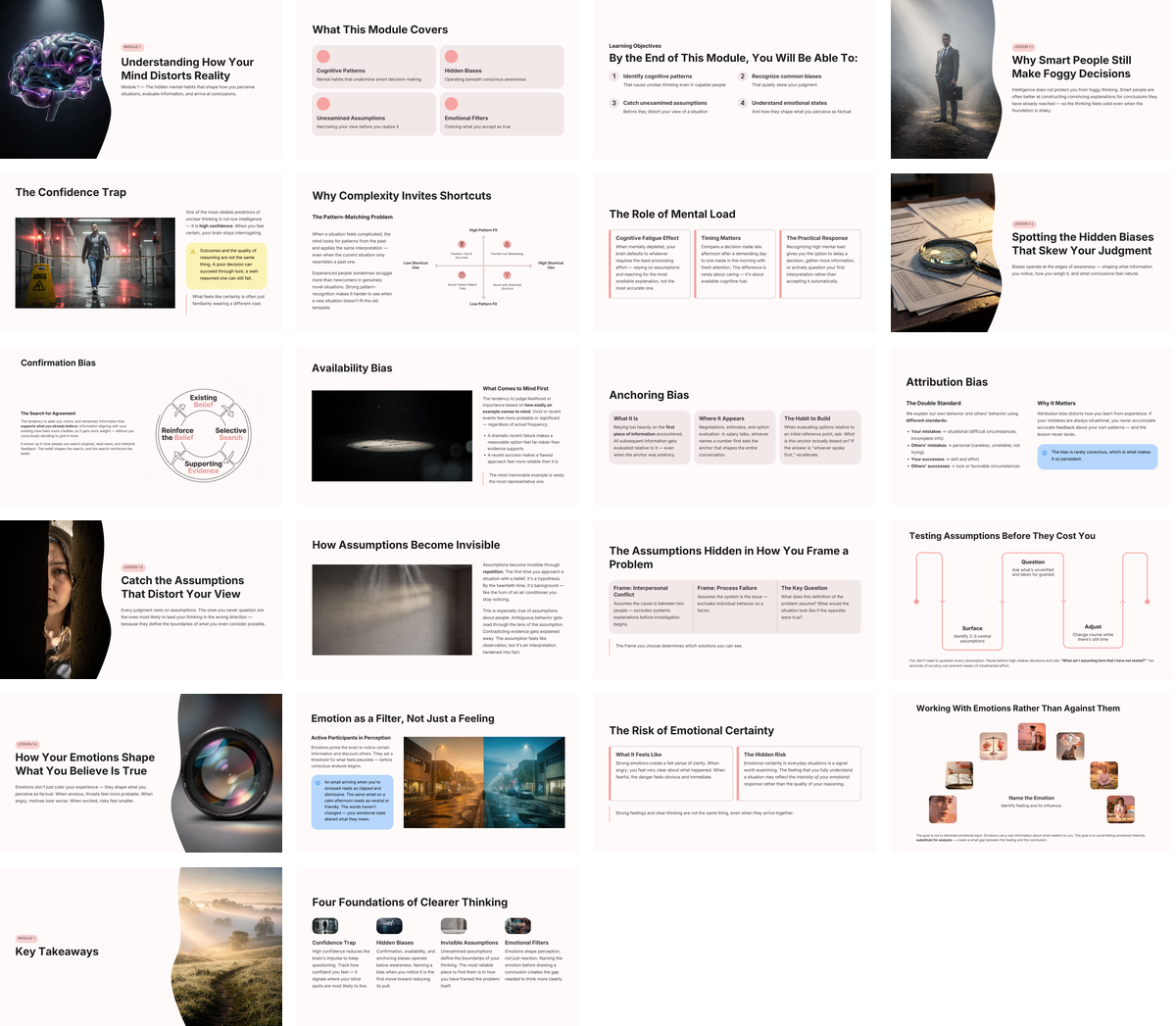Click the Familiar but Misleading quadrant icon

pyautogui.click(x=507, y=244)
